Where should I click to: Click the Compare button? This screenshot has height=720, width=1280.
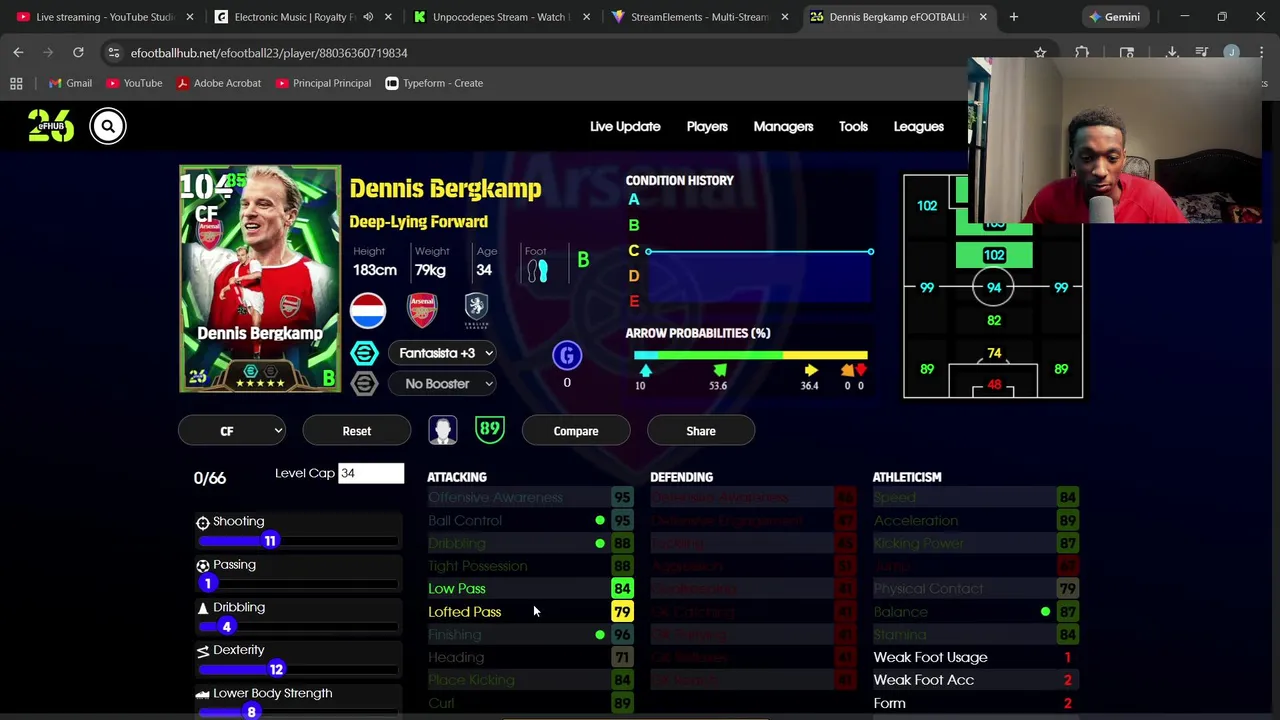[x=576, y=431]
